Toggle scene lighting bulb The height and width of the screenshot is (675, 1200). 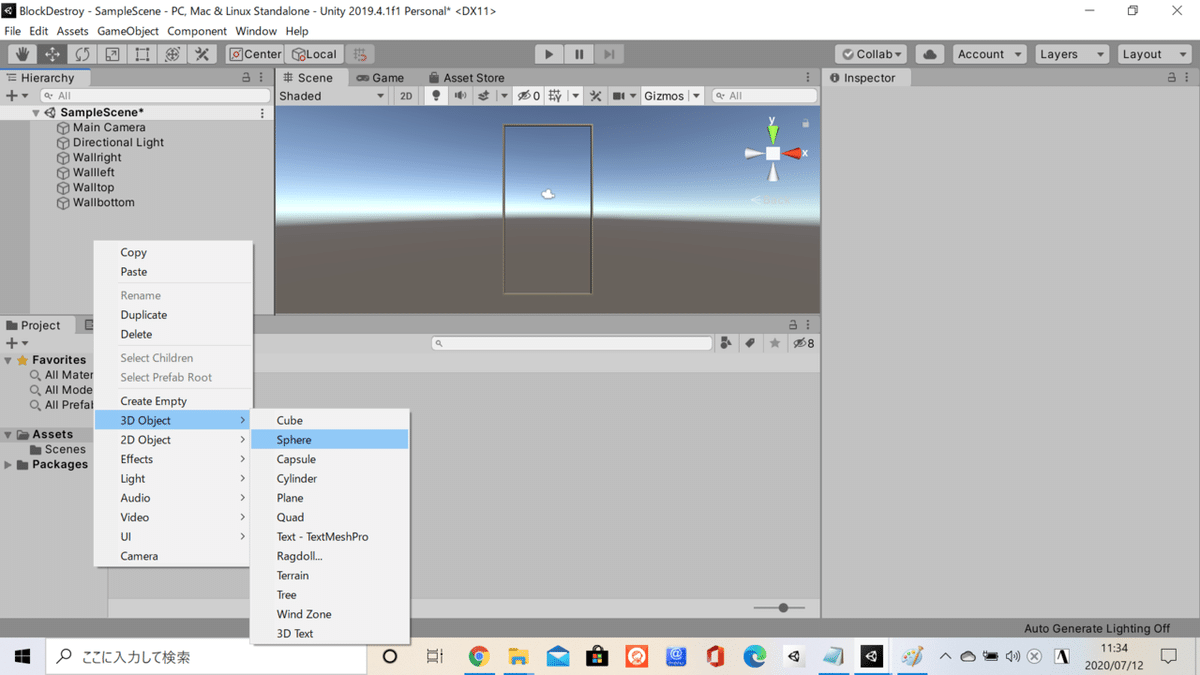[x=435, y=96]
